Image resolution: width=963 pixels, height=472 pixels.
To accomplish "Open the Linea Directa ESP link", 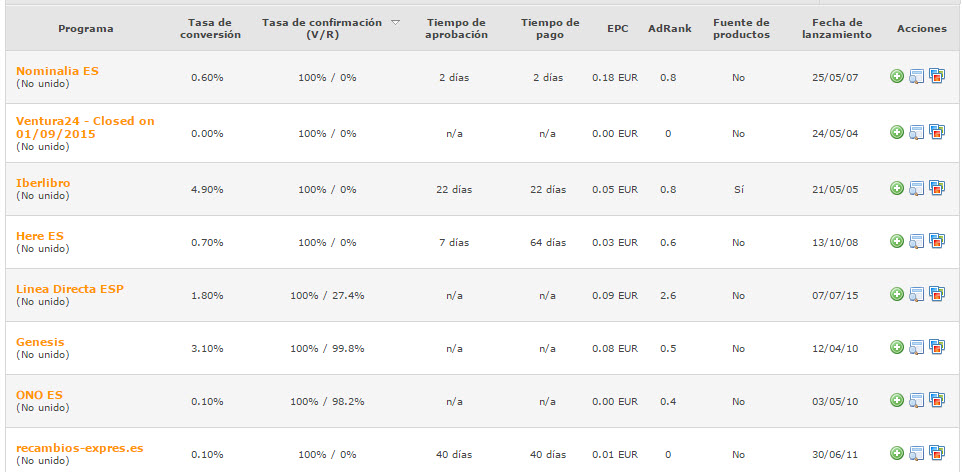I will click(x=70, y=288).
